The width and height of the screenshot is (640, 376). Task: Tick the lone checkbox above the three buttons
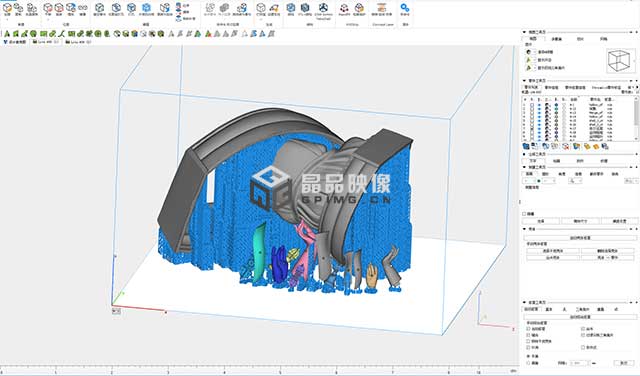[x=524, y=214]
